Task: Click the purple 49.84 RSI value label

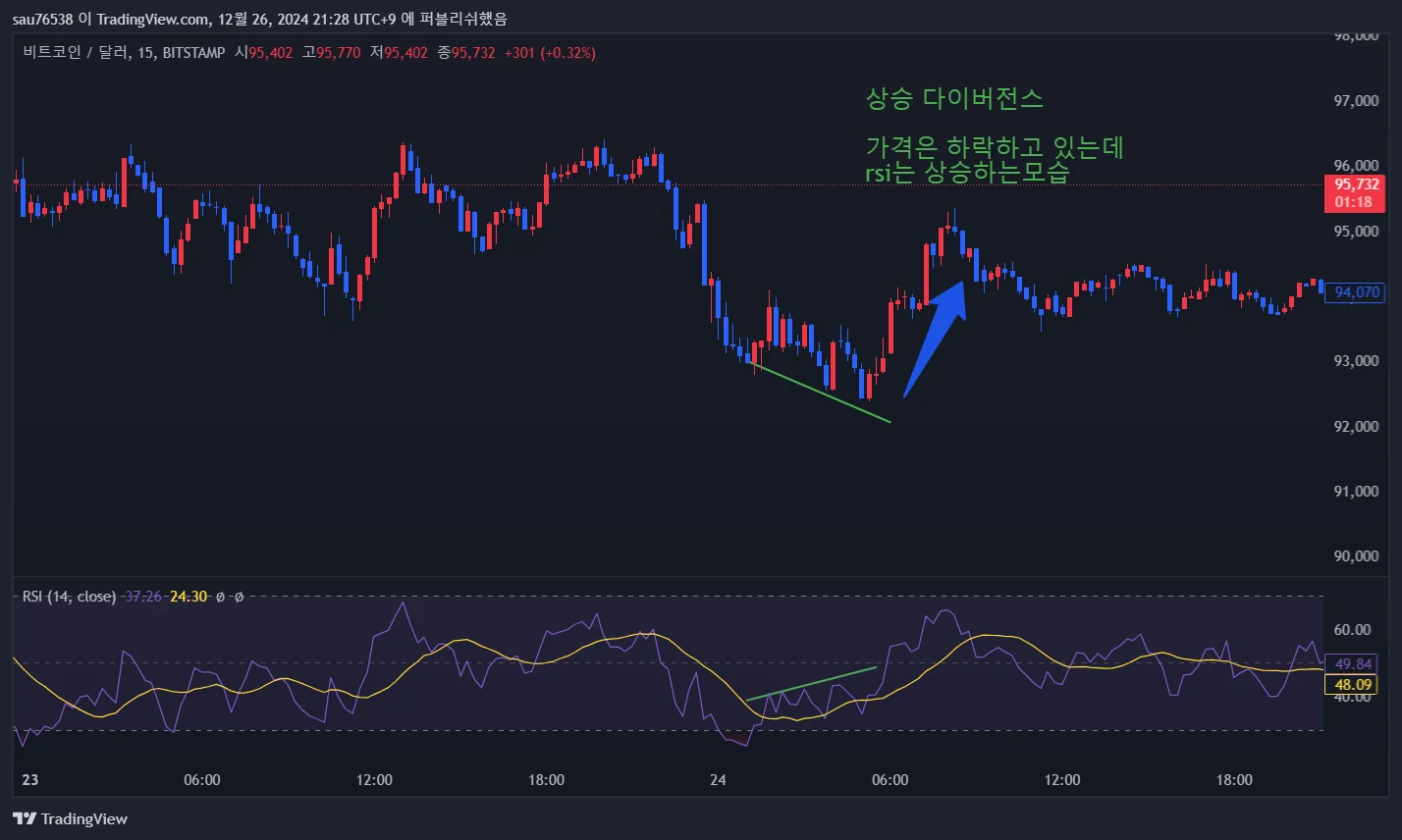Action: (1353, 663)
